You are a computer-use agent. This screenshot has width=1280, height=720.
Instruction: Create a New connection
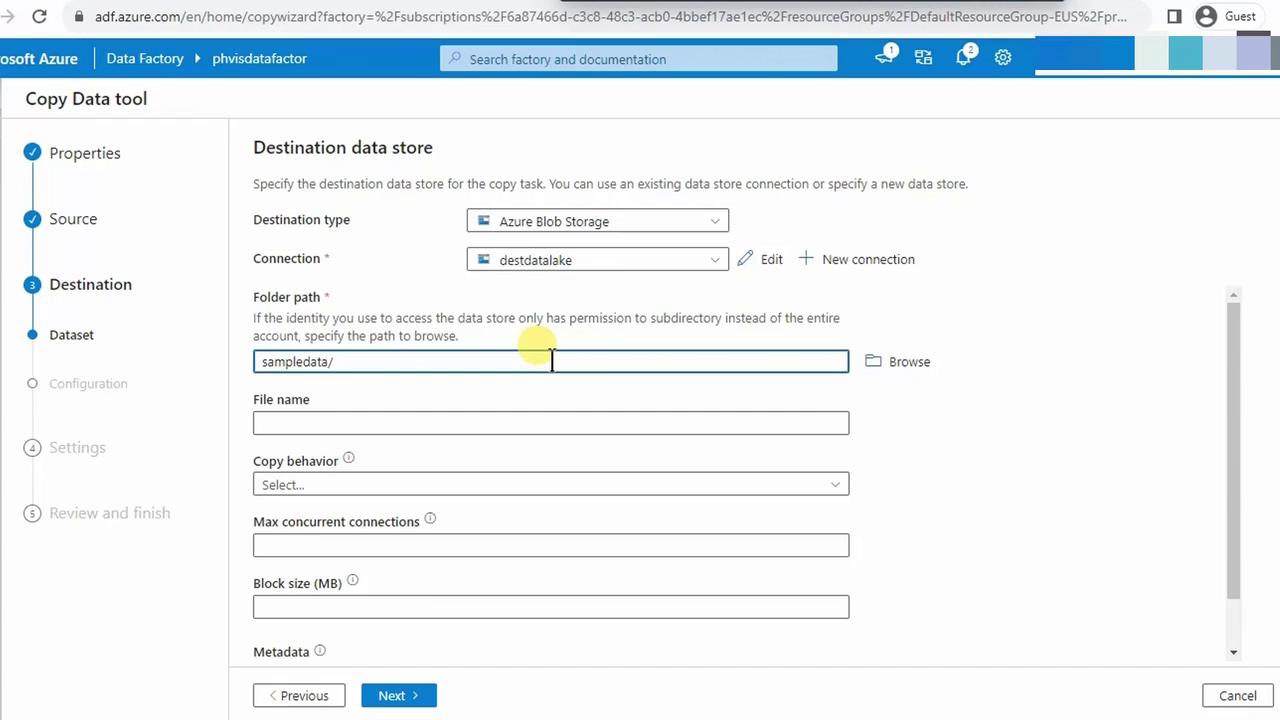click(857, 259)
